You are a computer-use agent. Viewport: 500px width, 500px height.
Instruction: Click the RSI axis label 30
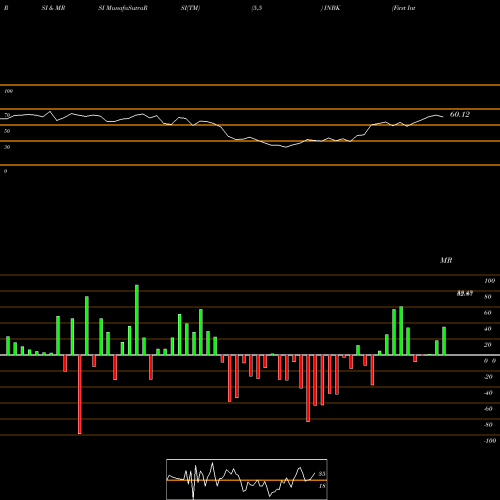7,147
